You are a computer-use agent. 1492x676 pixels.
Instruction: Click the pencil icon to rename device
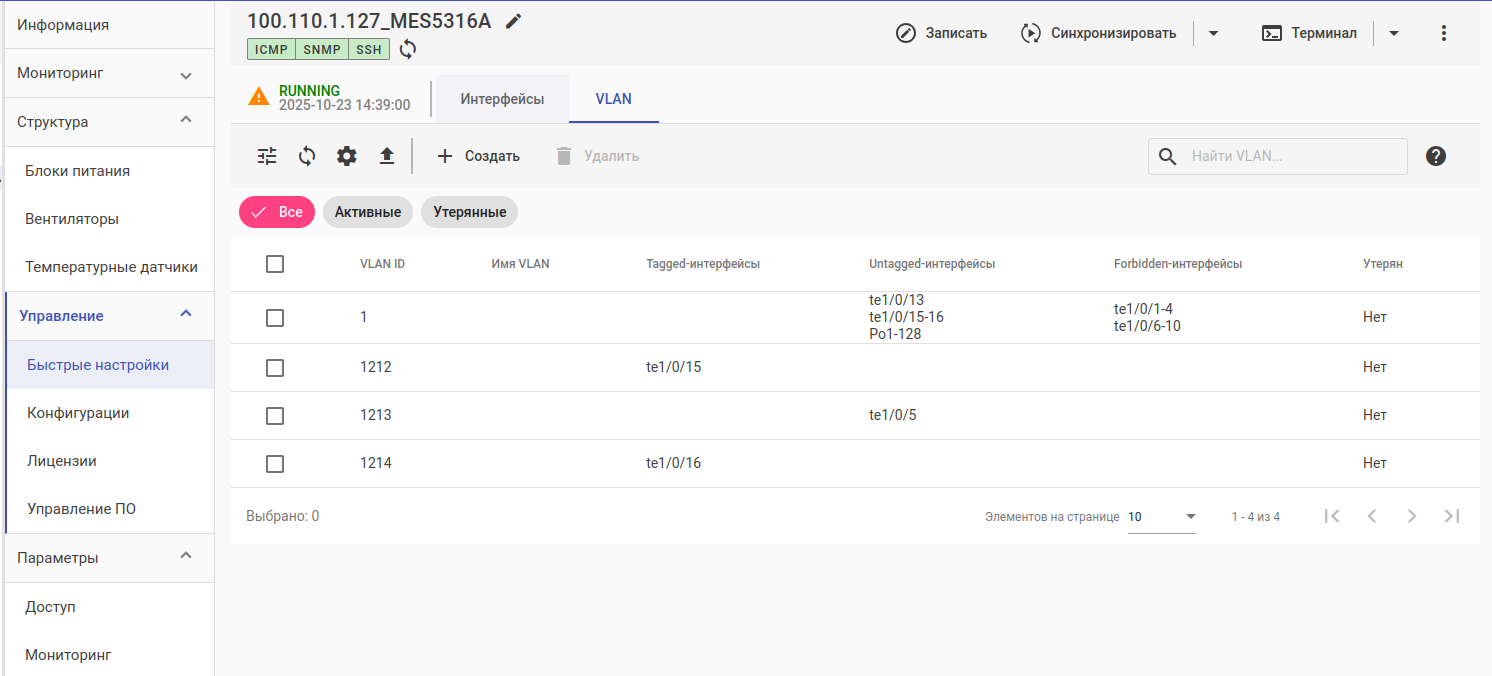pos(514,21)
